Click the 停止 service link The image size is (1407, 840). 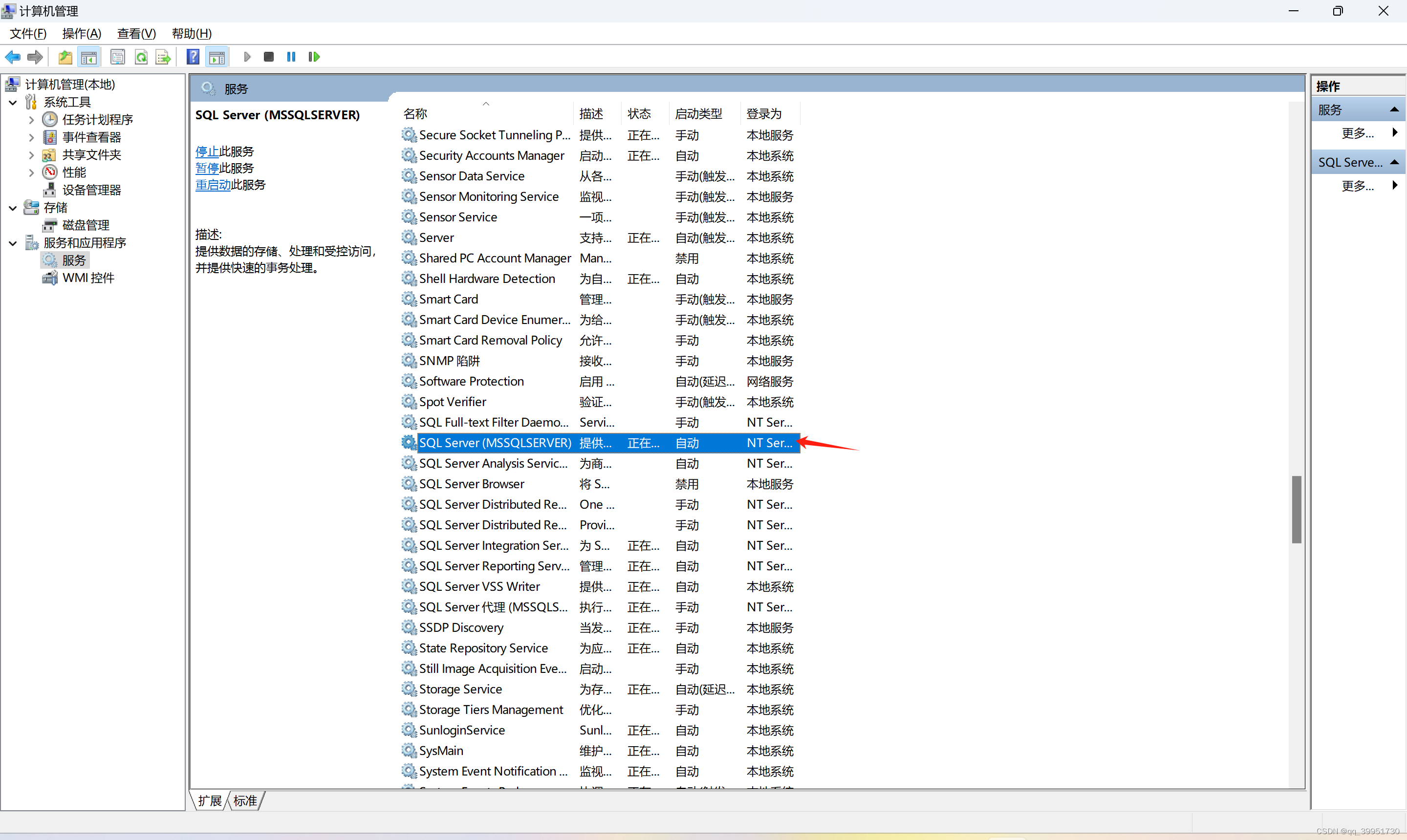click(207, 151)
